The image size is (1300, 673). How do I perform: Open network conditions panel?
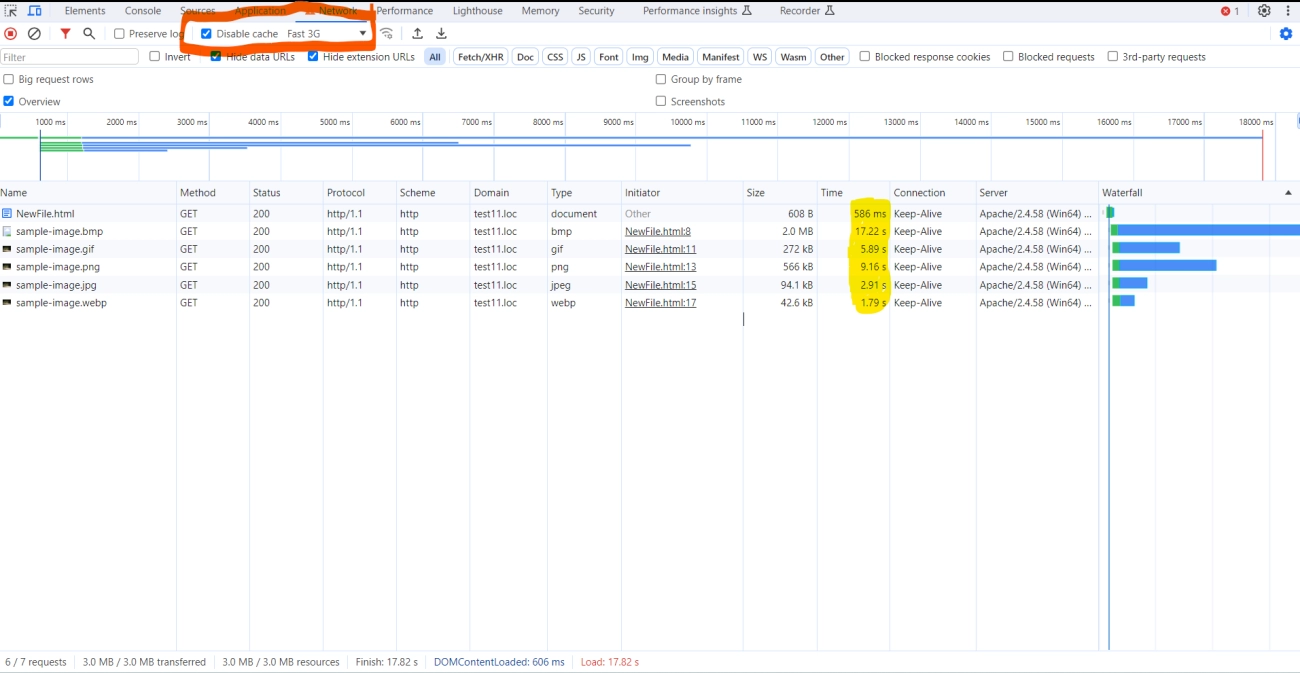tap(386, 33)
